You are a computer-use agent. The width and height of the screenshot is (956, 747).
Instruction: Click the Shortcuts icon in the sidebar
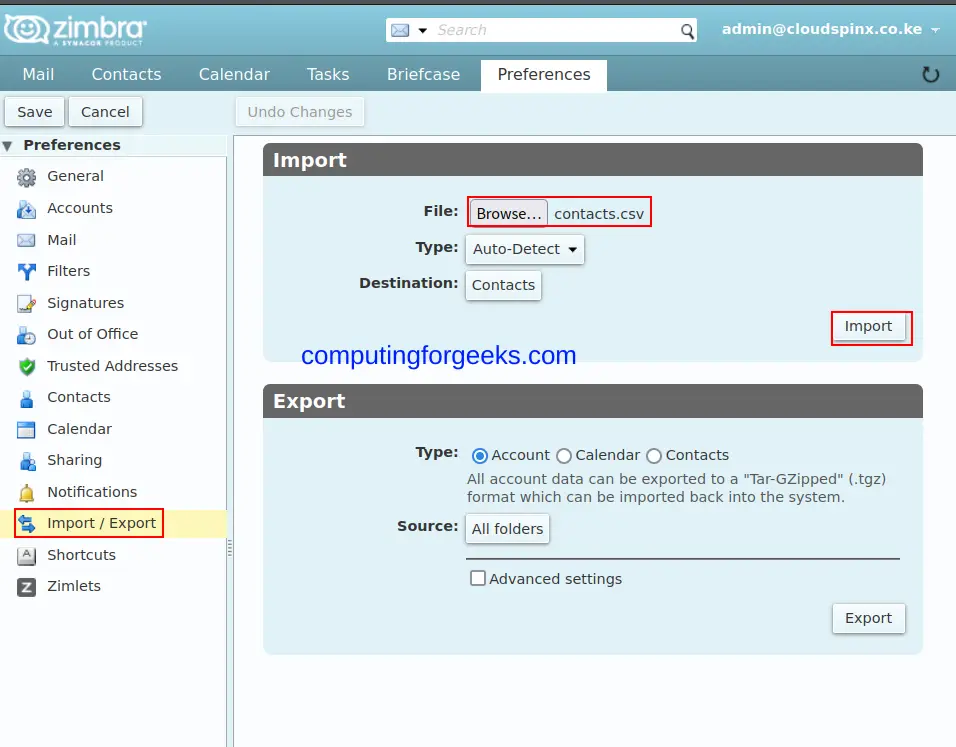point(26,556)
